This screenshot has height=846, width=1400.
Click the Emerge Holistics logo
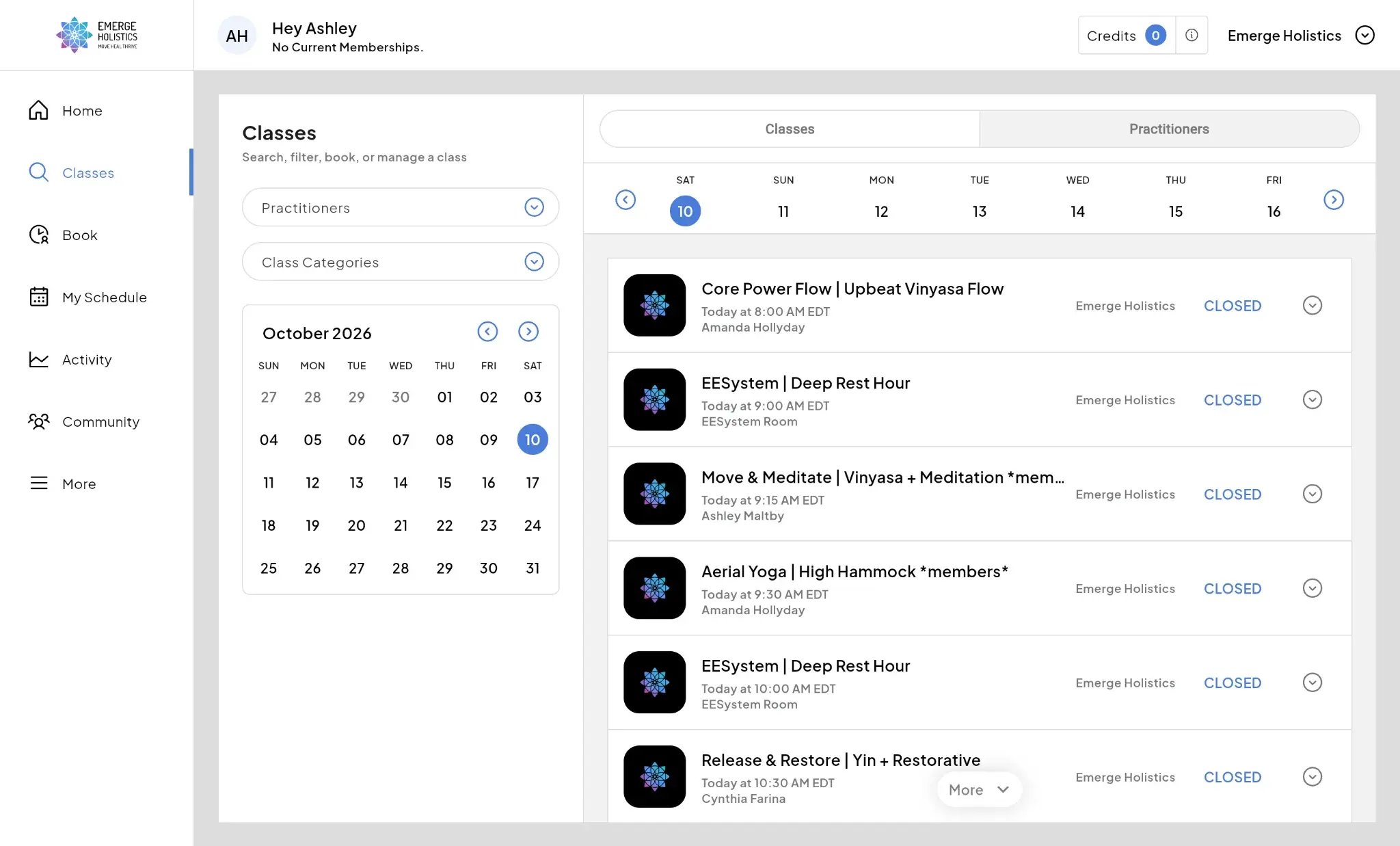[x=97, y=35]
